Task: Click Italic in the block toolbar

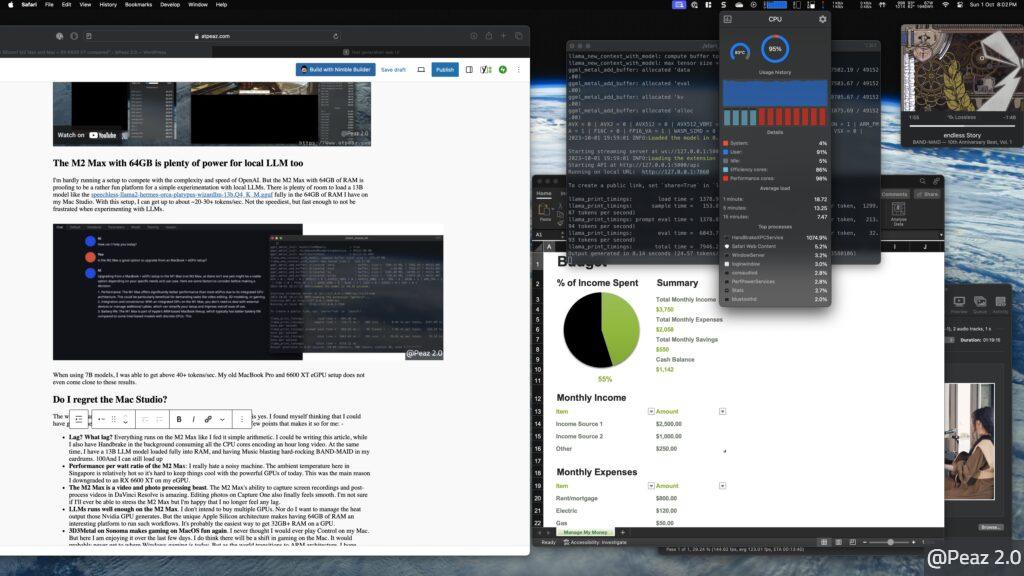Action: pos(193,419)
